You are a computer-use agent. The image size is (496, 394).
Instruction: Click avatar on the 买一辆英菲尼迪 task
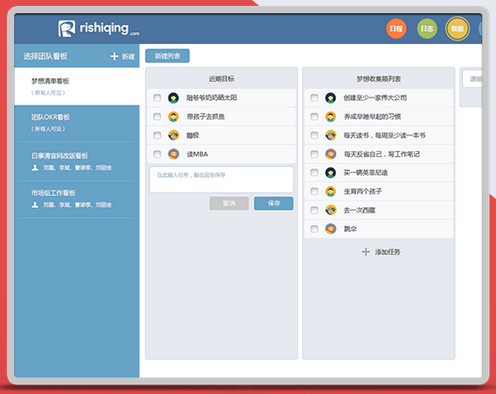click(330, 172)
